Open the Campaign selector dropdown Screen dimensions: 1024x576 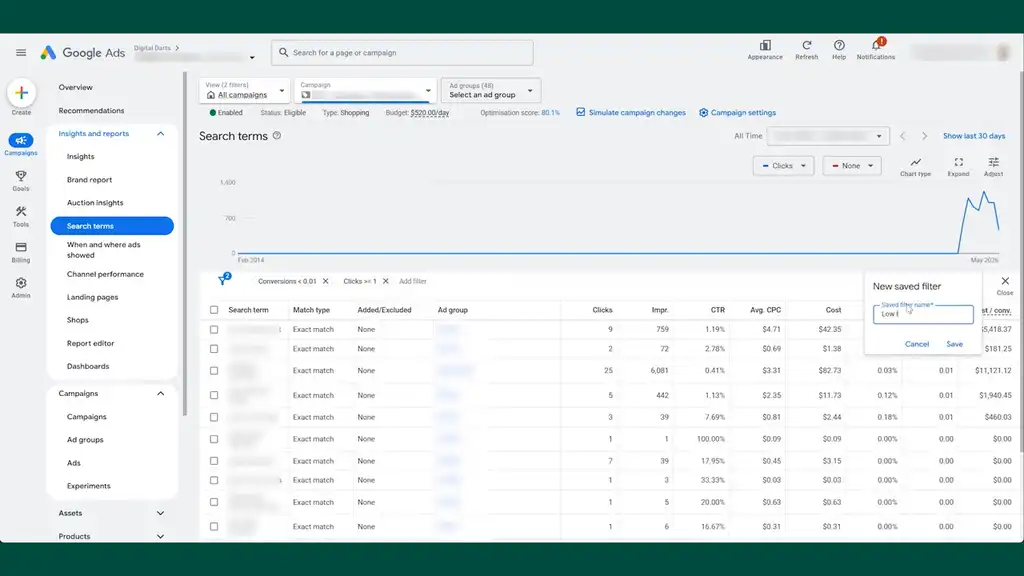click(365, 90)
